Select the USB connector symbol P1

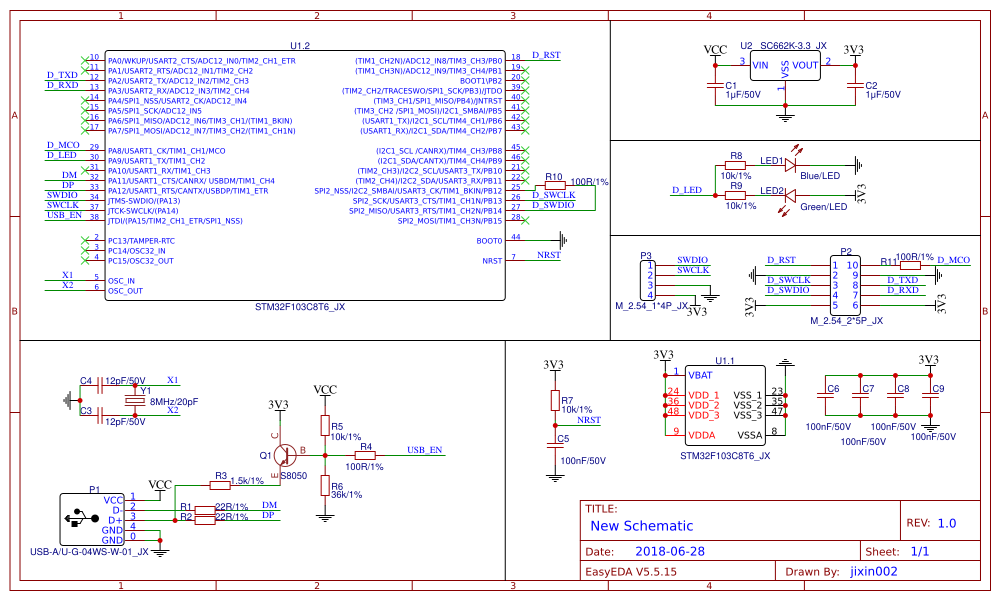(x=92, y=519)
